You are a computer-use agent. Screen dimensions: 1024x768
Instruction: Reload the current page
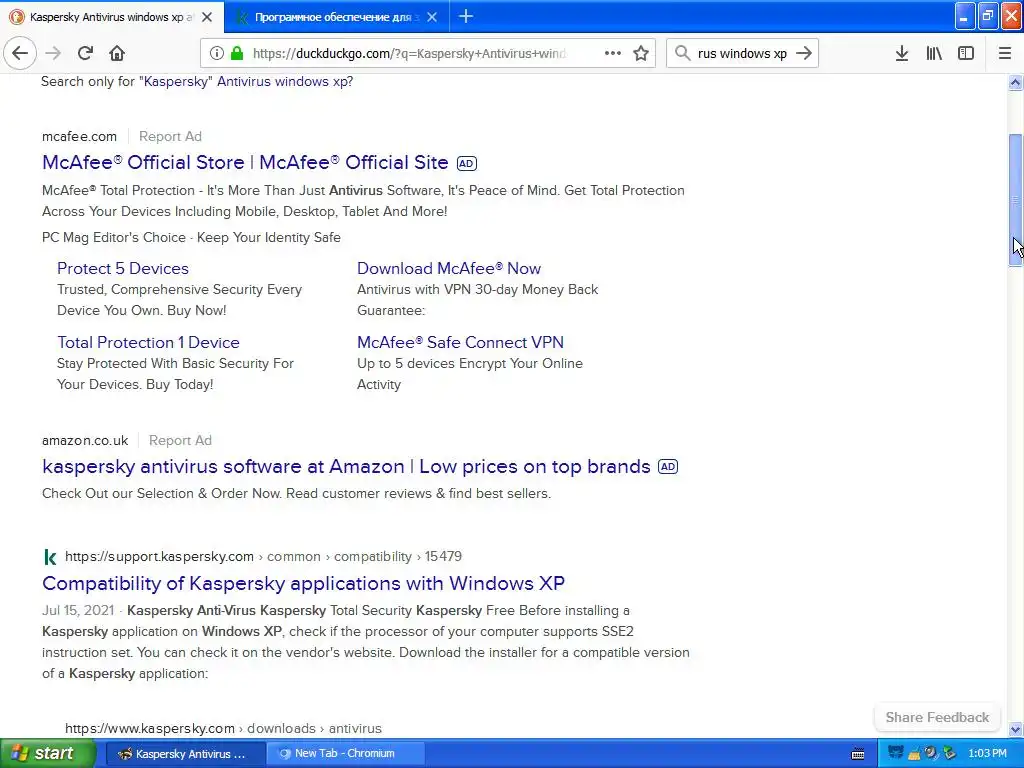tap(85, 54)
